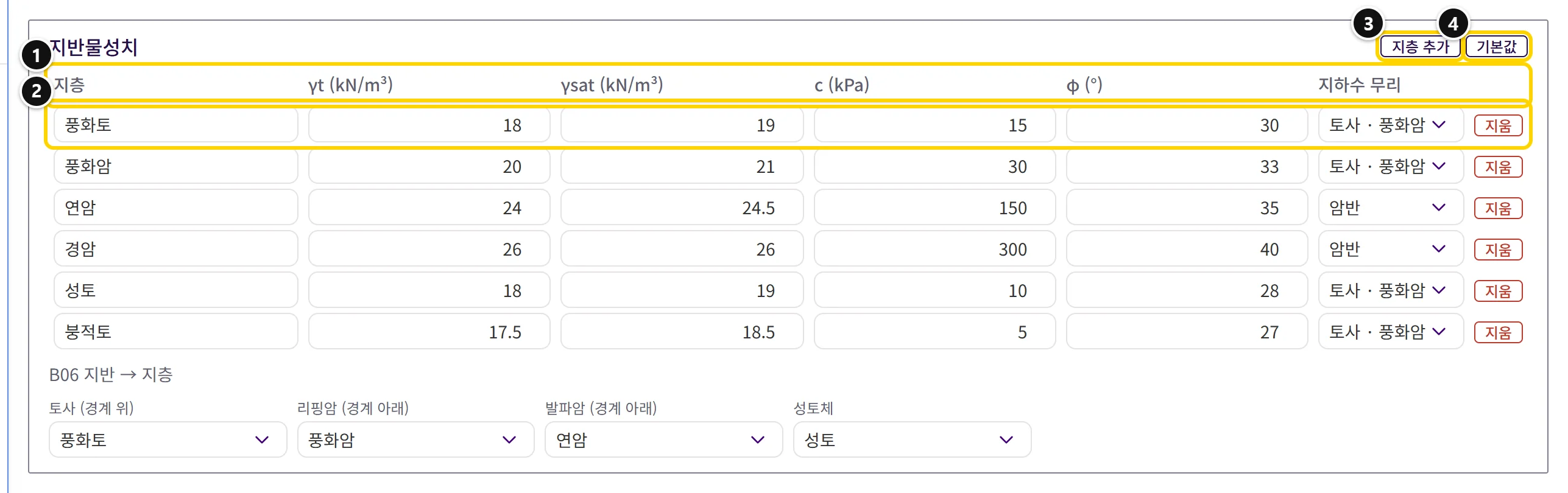Viewport: 1568px width, 493px height.
Task: Remove the 경암 layer row
Action: click(x=1498, y=250)
